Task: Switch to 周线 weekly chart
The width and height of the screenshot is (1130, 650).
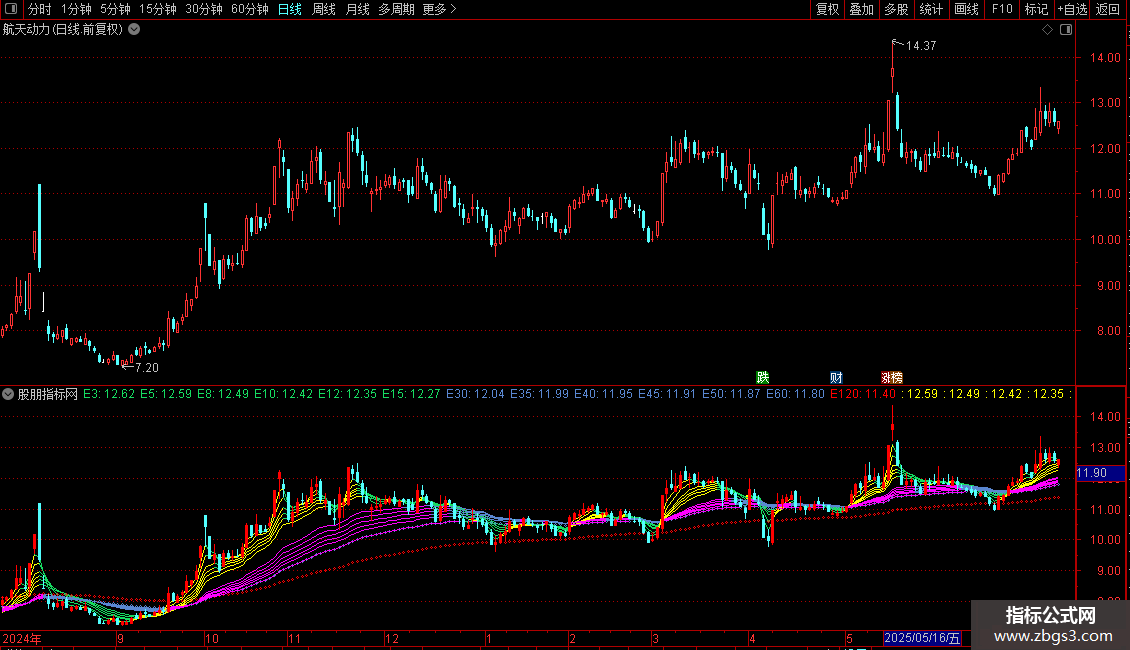Action: pos(324,9)
